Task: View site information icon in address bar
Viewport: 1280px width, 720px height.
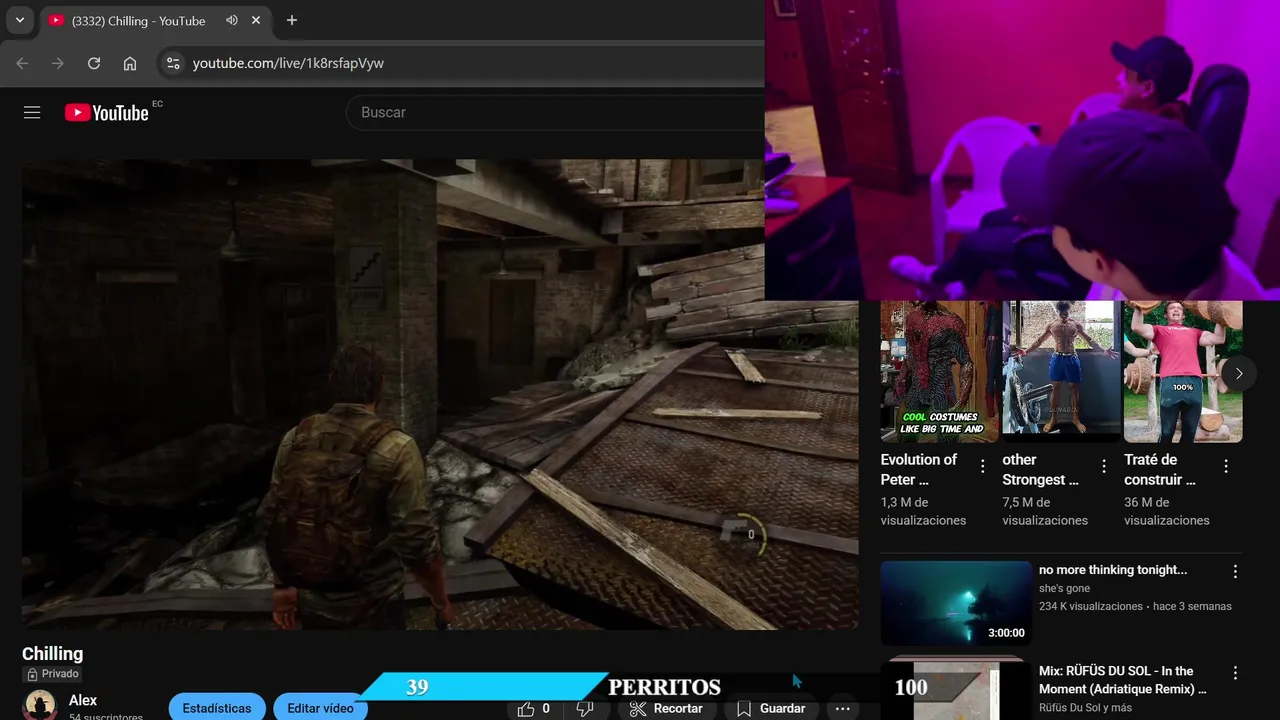Action: (173, 63)
